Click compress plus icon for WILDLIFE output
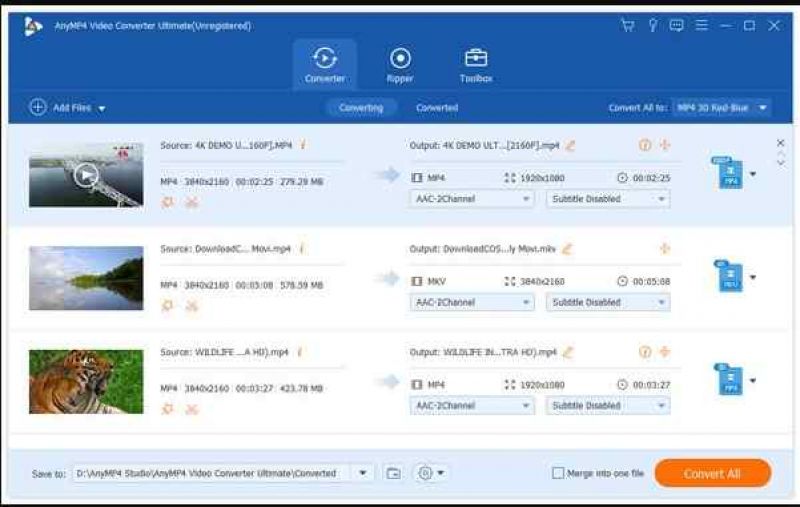The height and width of the screenshot is (507, 800). point(665,351)
